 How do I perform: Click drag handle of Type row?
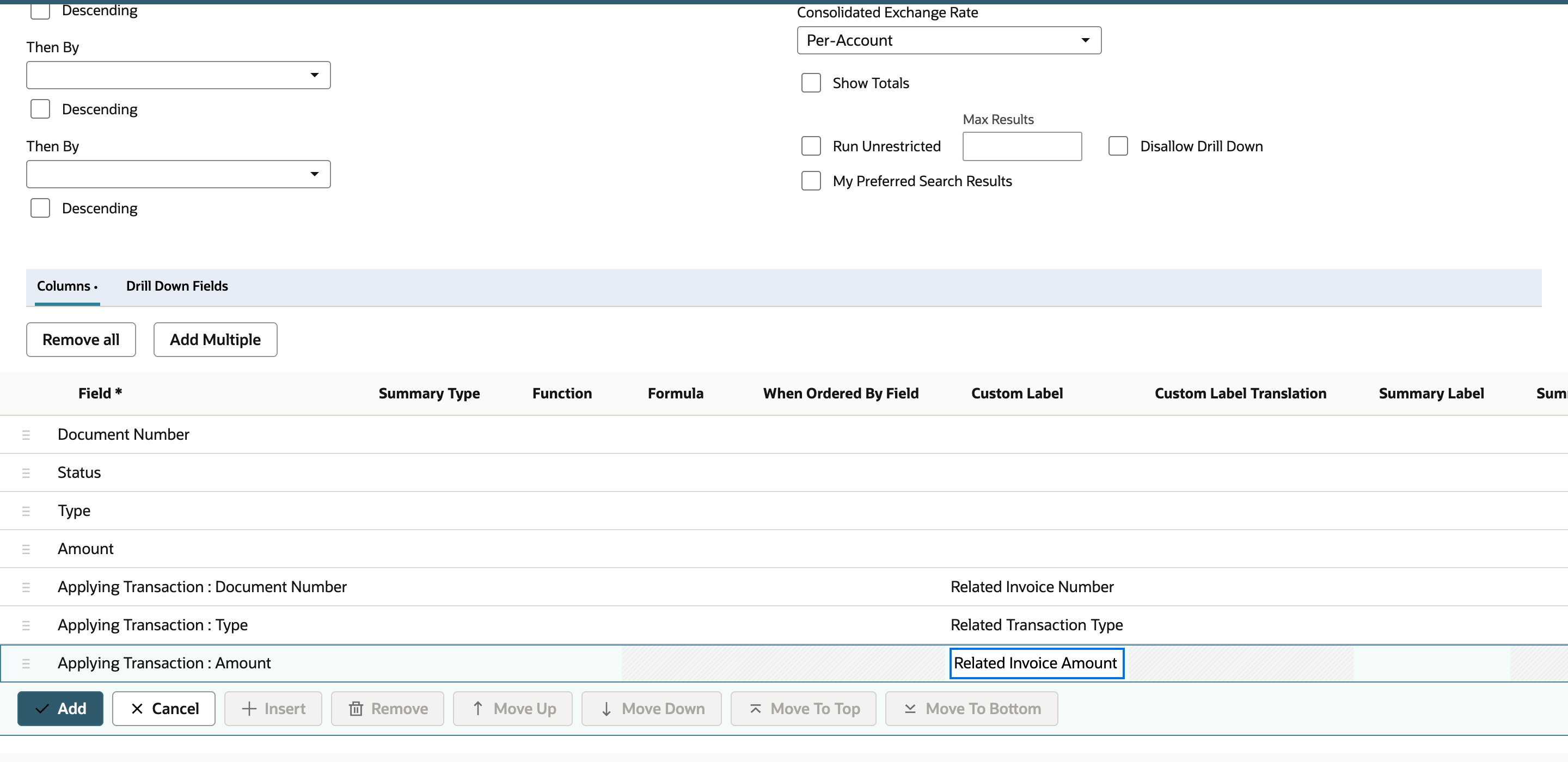[x=26, y=511]
